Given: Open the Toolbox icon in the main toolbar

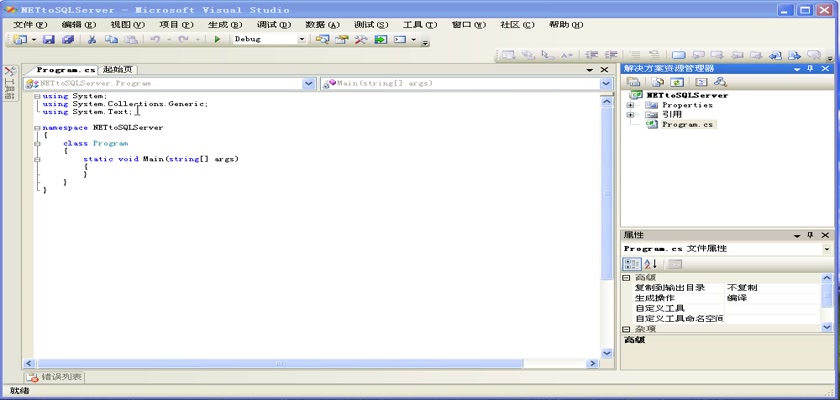Looking at the screenshot, I should (x=361, y=39).
